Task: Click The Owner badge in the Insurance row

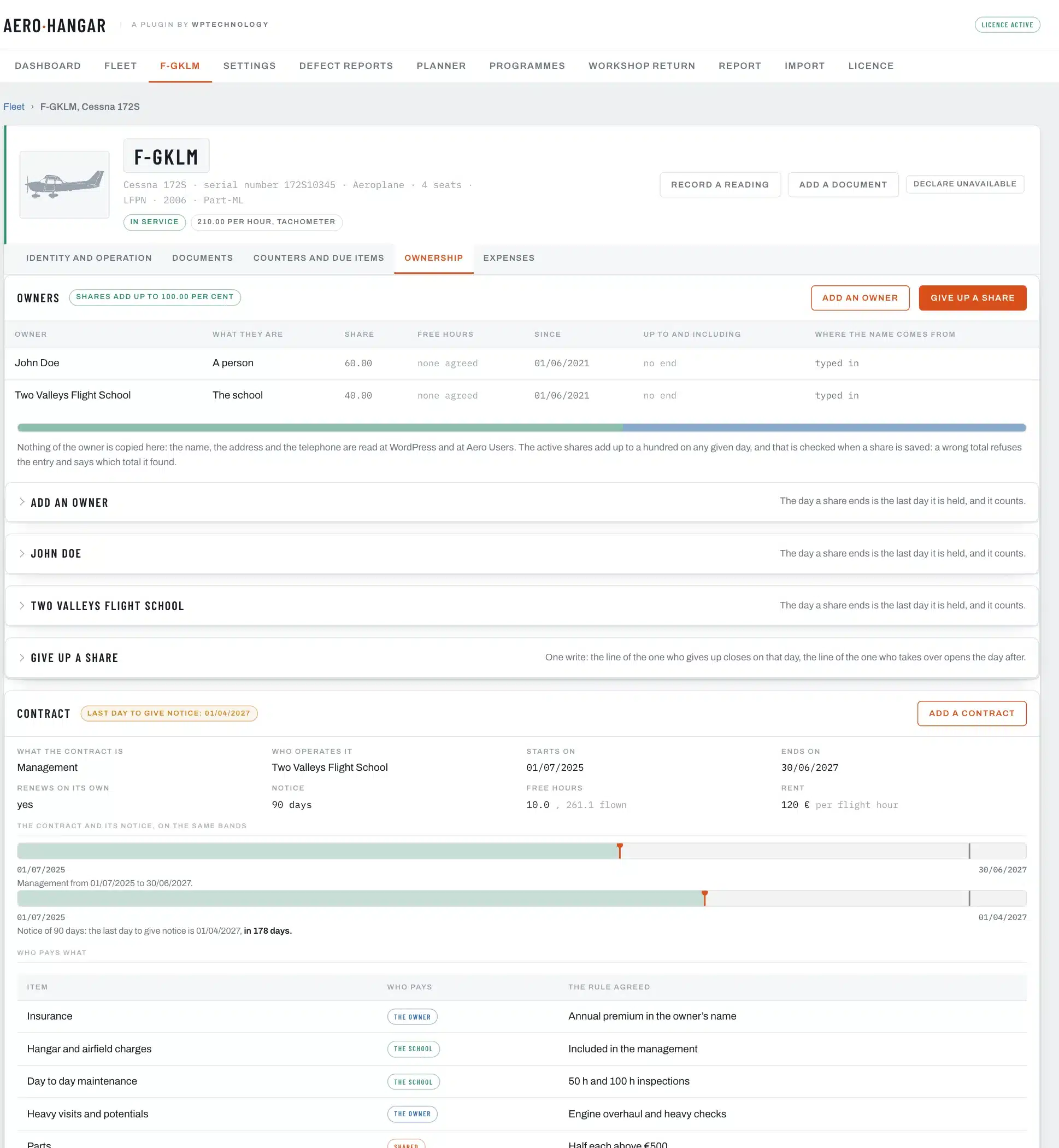Action: tap(412, 1017)
